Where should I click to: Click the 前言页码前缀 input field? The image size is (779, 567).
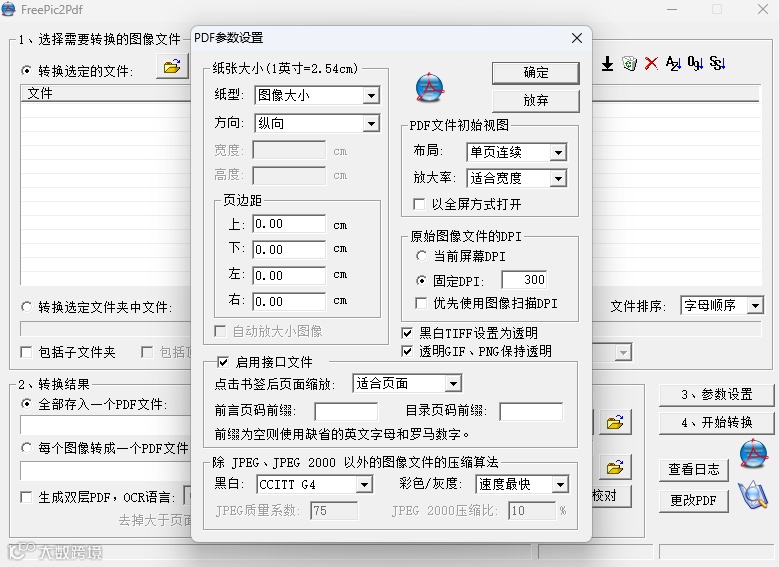coord(346,411)
